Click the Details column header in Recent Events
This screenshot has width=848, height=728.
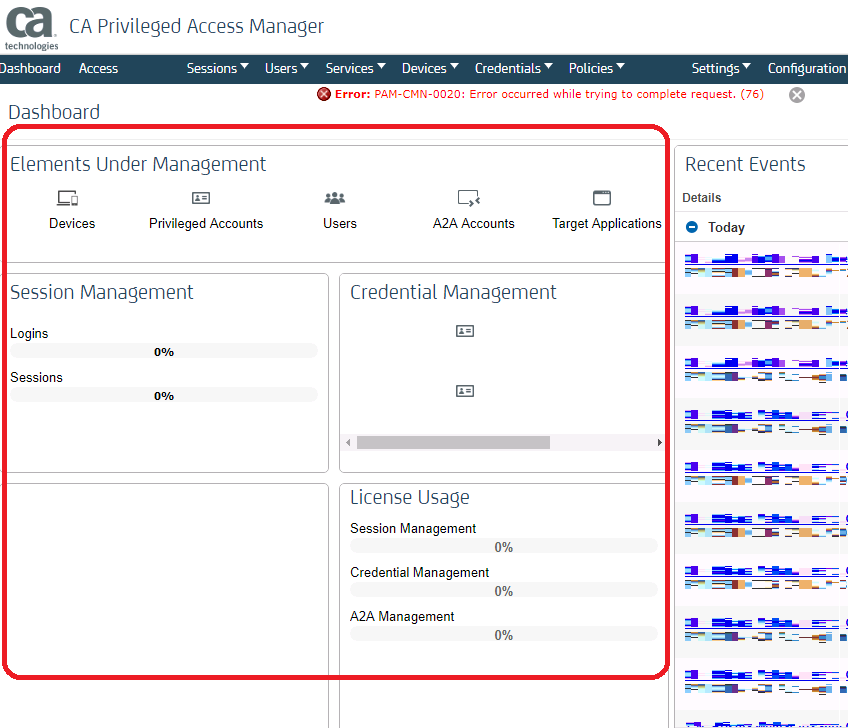click(x=702, y=198)
